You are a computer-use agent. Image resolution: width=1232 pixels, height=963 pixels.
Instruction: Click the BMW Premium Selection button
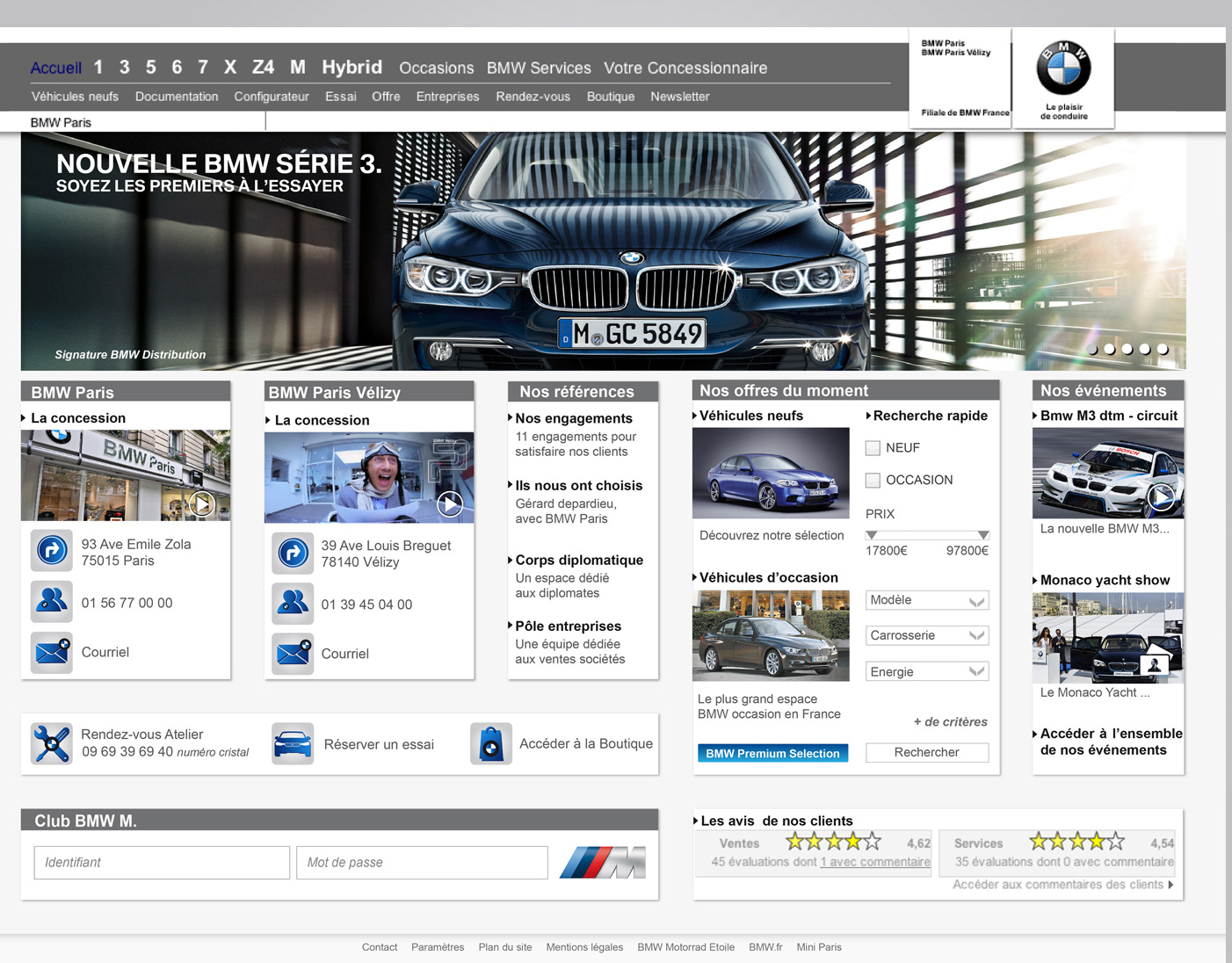pos(772,753)
